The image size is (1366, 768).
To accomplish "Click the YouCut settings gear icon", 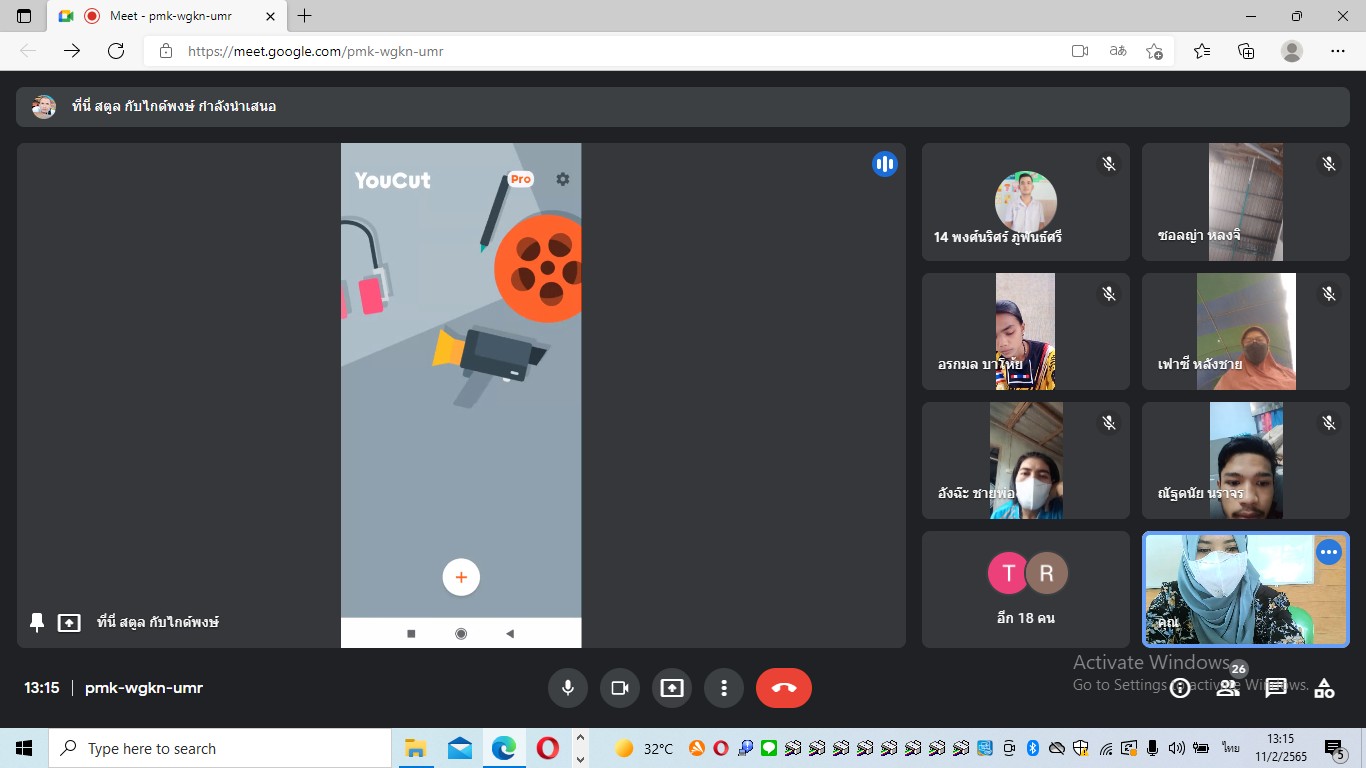I will [563, 179].
